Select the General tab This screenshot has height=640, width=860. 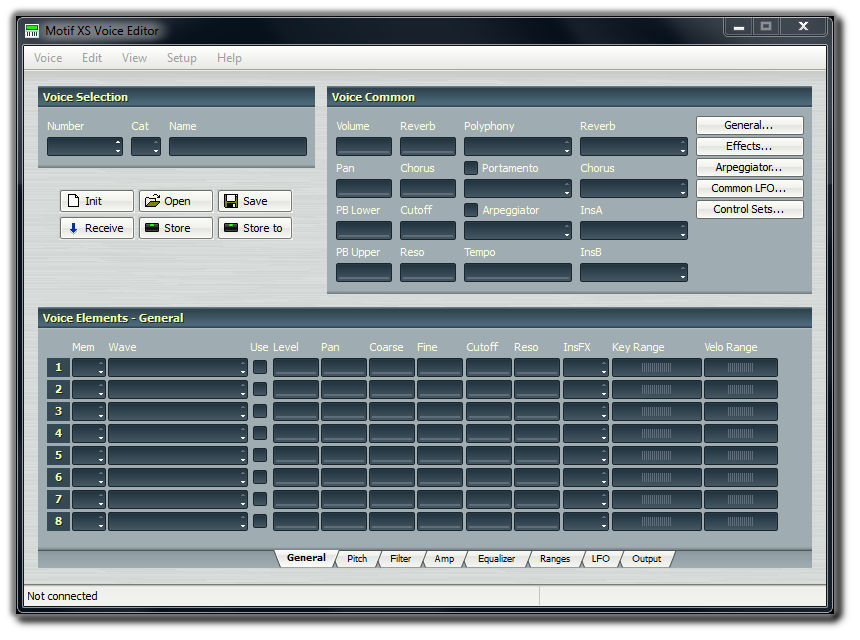coord(306,558)
